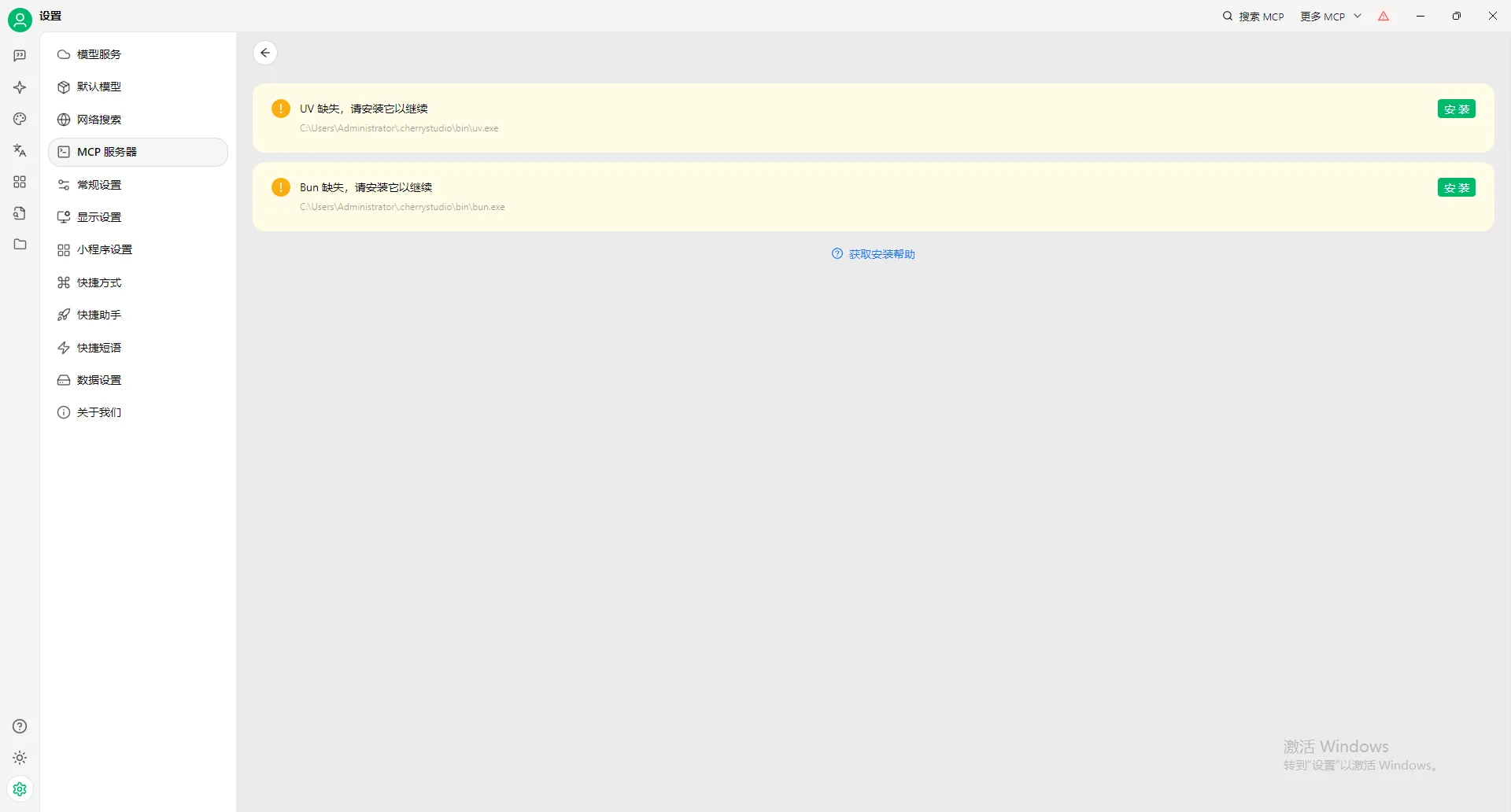Click the user avatar at top left

[20, 20]
